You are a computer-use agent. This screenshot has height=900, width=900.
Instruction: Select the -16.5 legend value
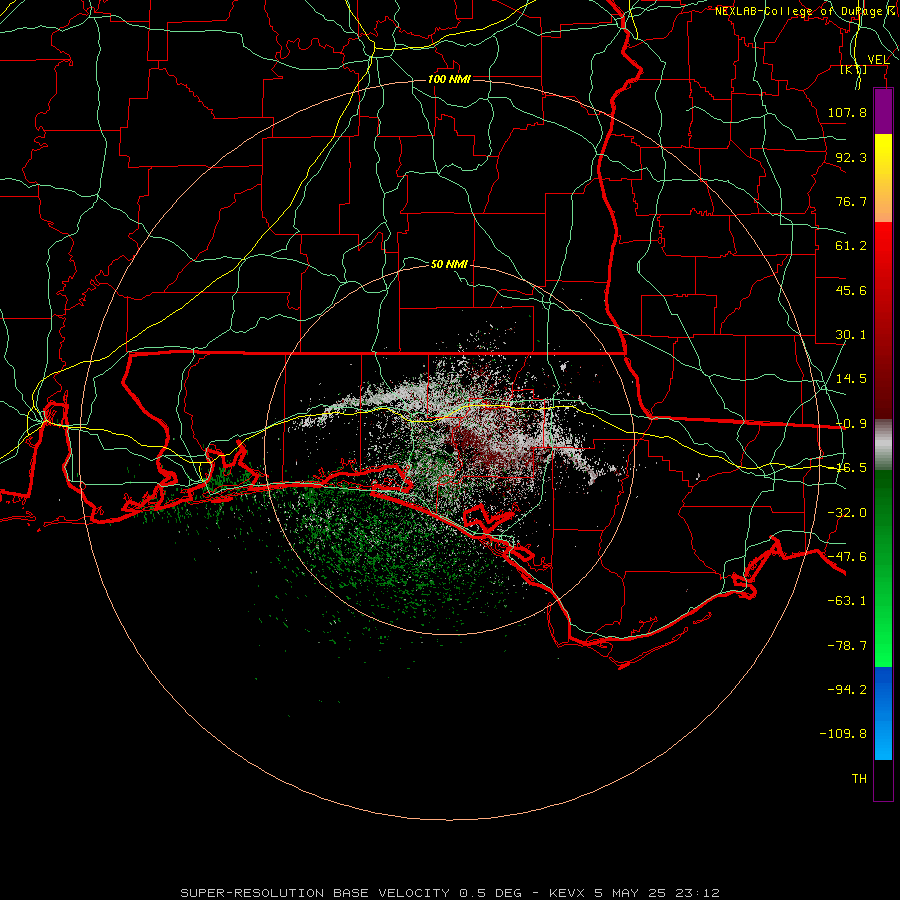coord(851,468)
